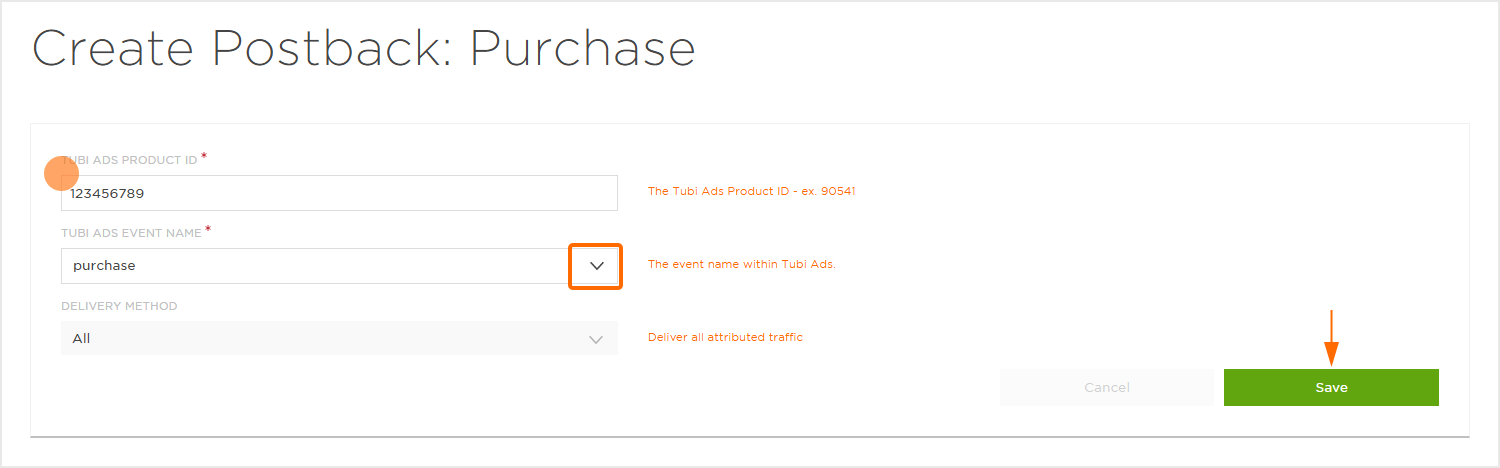Image resolution: width=1500 pixels, height=468 pixels.
Task: Focus the Tubi Ads Product ID field
Action: [339, 193]
